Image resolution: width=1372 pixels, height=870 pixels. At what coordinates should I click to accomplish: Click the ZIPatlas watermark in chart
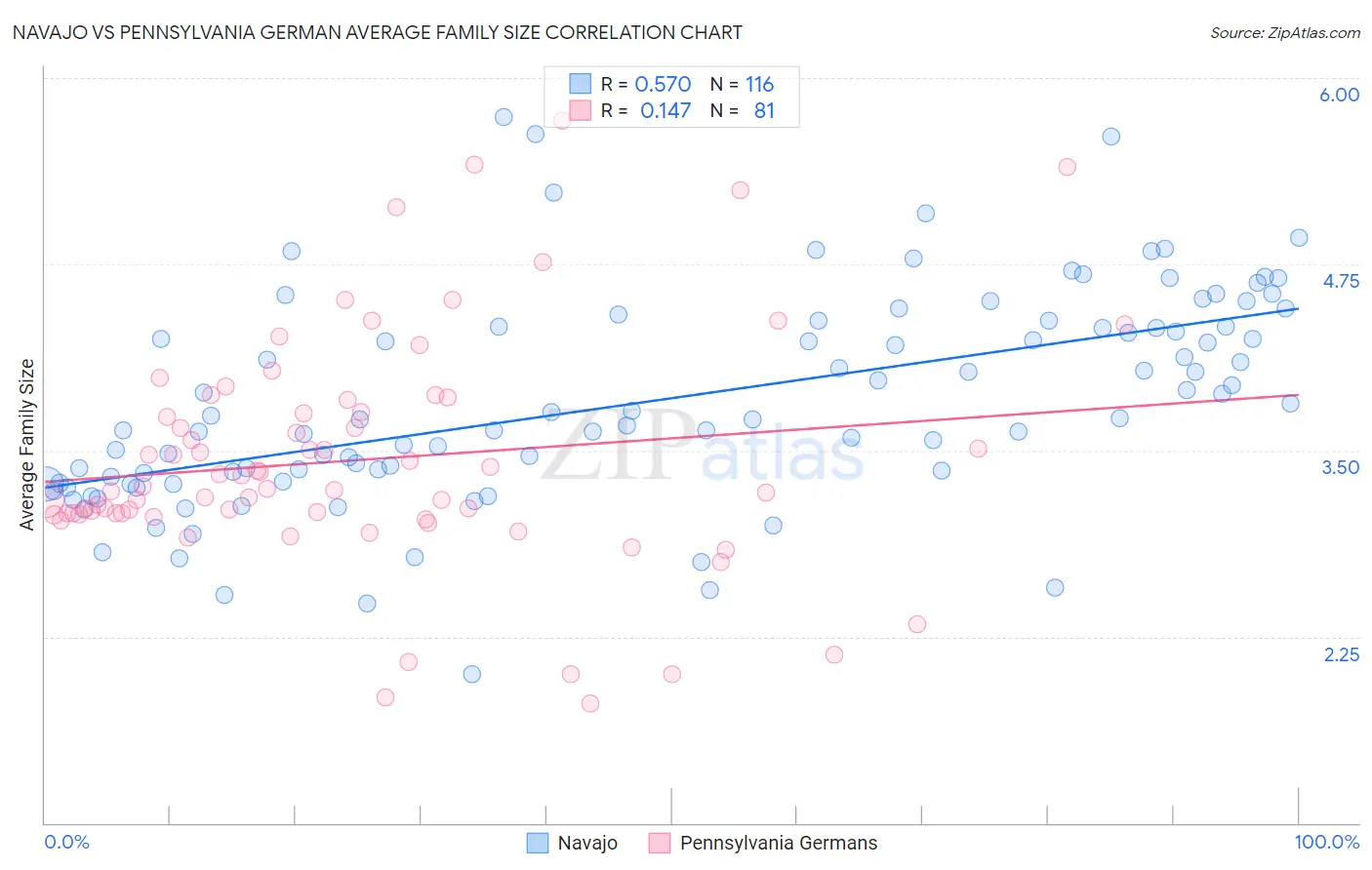click(702, 446)
